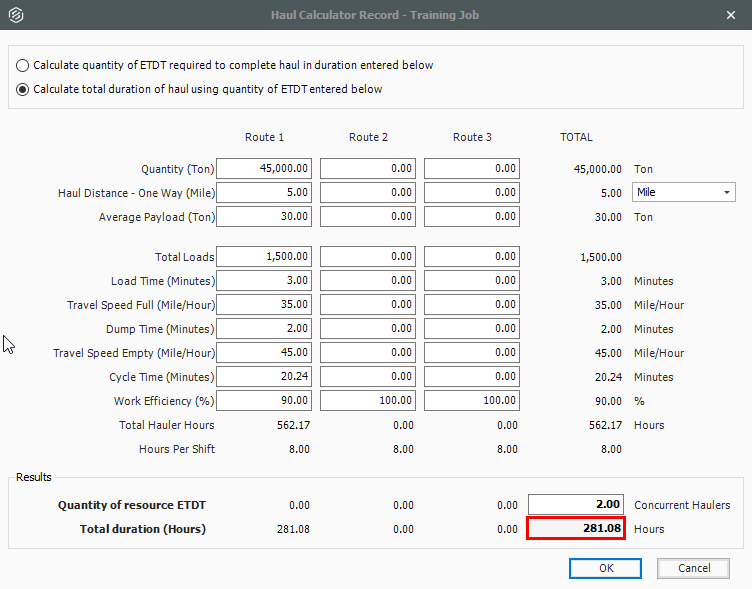The height and width of the screenshot is (589, 752).
Task: Cancel the haul calculator dialog
Action: 693,568
